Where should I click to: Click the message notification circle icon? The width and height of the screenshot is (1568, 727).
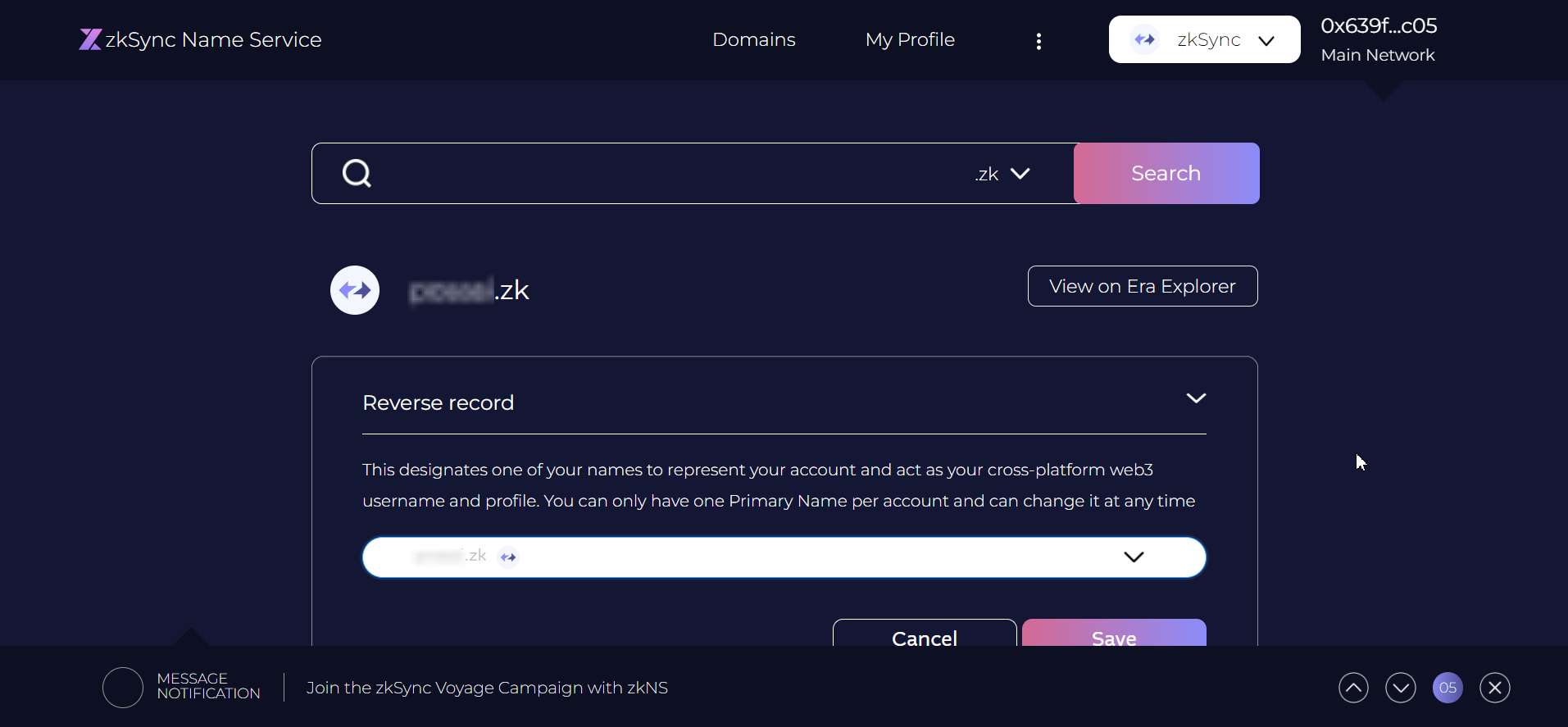pos(123,688)
